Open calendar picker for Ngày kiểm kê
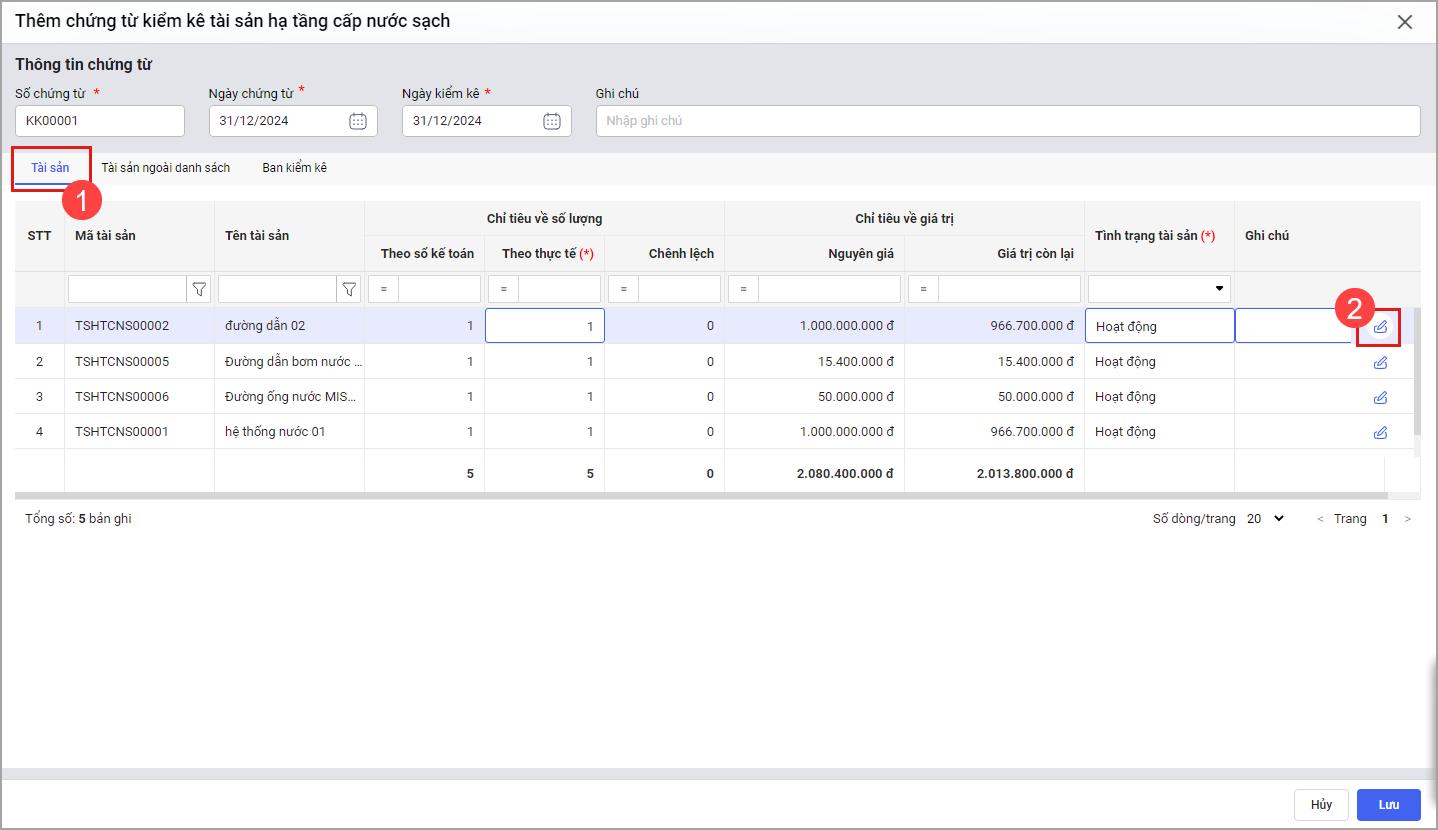This screenshot has height=830, width=1438. click(x=551, y=121)
